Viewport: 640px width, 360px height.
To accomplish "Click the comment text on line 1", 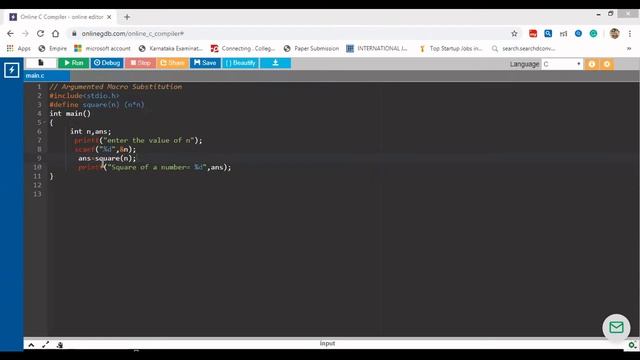I will [116, 87].
